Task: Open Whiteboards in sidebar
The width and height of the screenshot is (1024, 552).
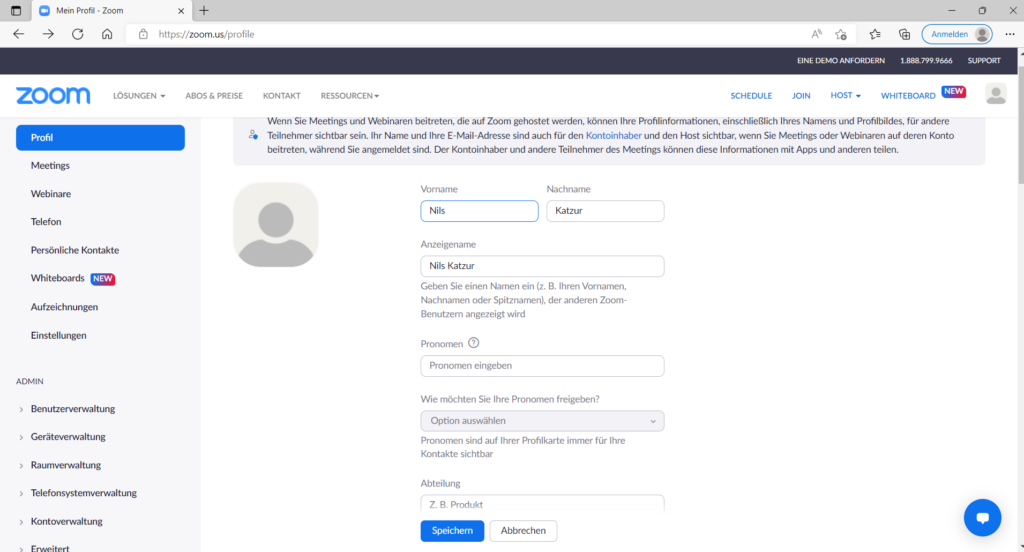Action: click(x=57, y=278)
